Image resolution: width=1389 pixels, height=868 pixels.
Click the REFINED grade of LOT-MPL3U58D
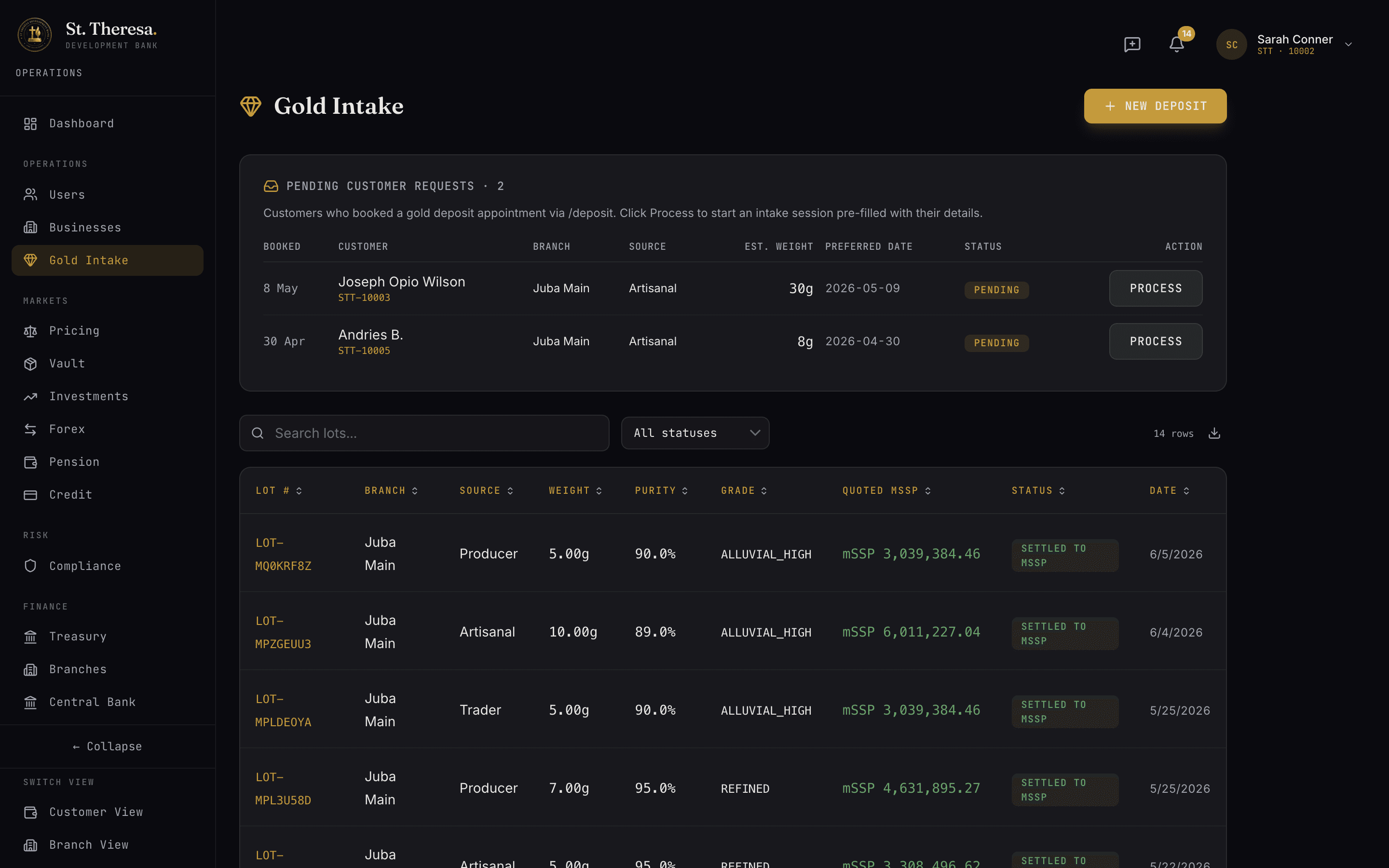(x=745, y=789)
